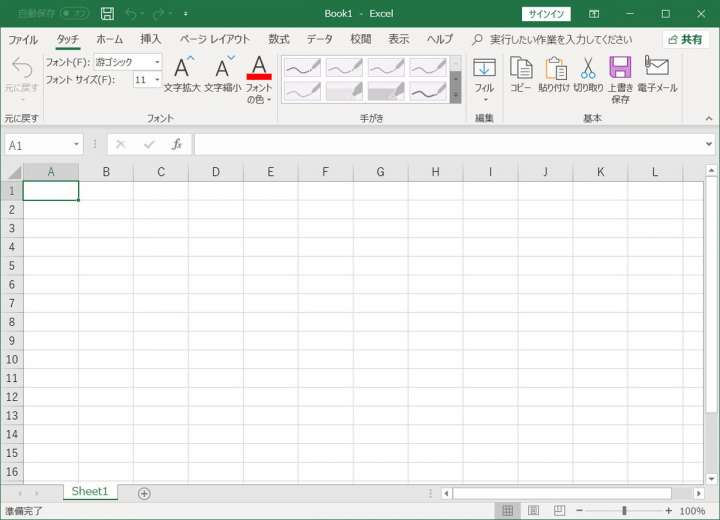
Task: Open the 表示 tab
Action: coord(399,40)
